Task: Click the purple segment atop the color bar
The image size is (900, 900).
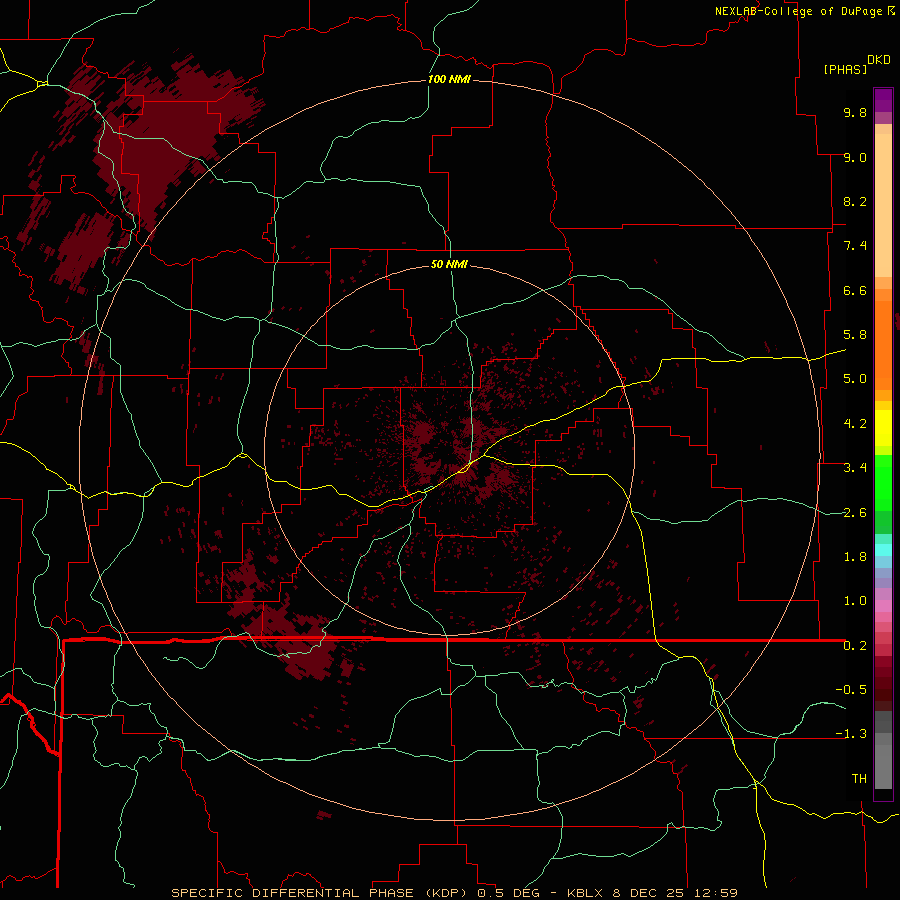Action: (x=883, y=100)
